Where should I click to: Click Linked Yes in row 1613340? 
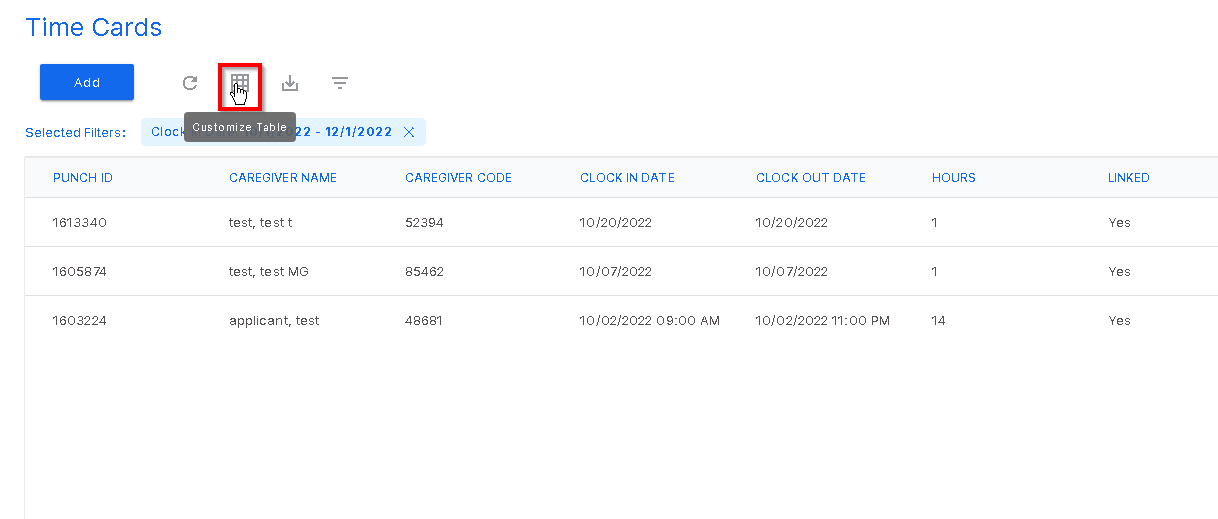1119,222
